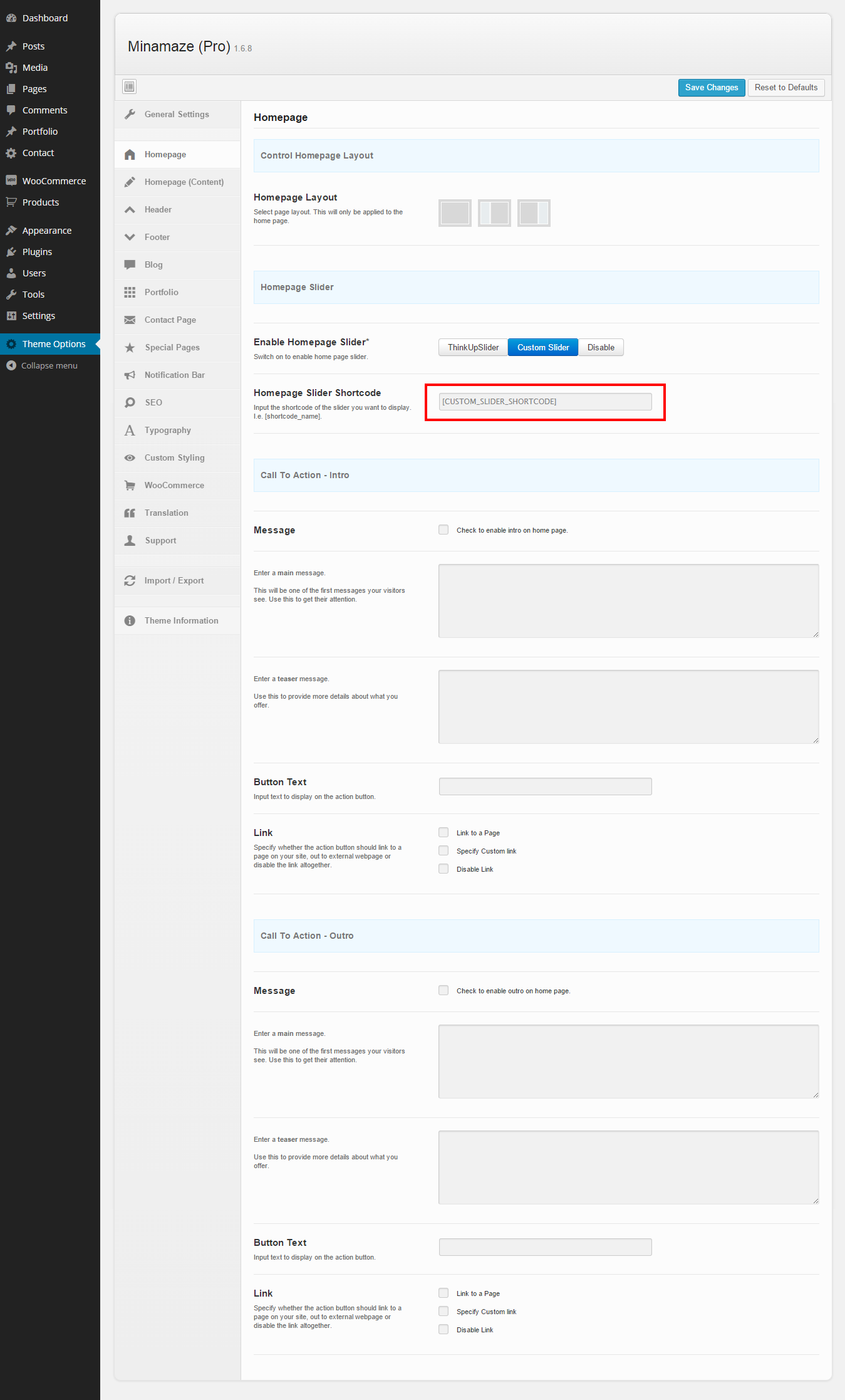Click the expand-all options icon in toolbar
845x1400 pixels.
click(x=130, y=86)
